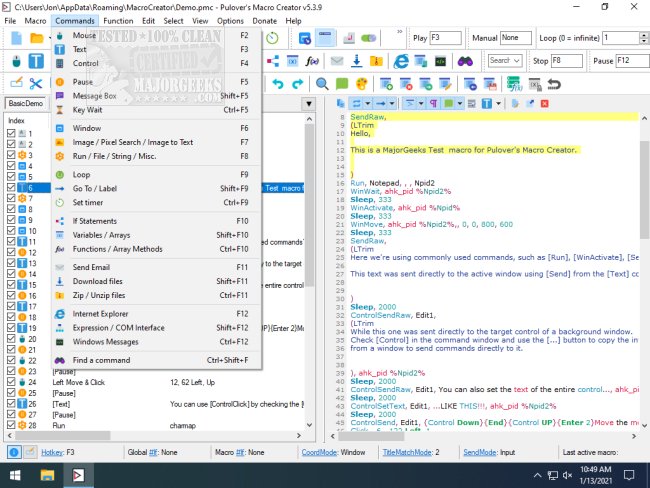Click the Play hotkey input field
The height and width of the screenshot is (488, 650).
446,38
